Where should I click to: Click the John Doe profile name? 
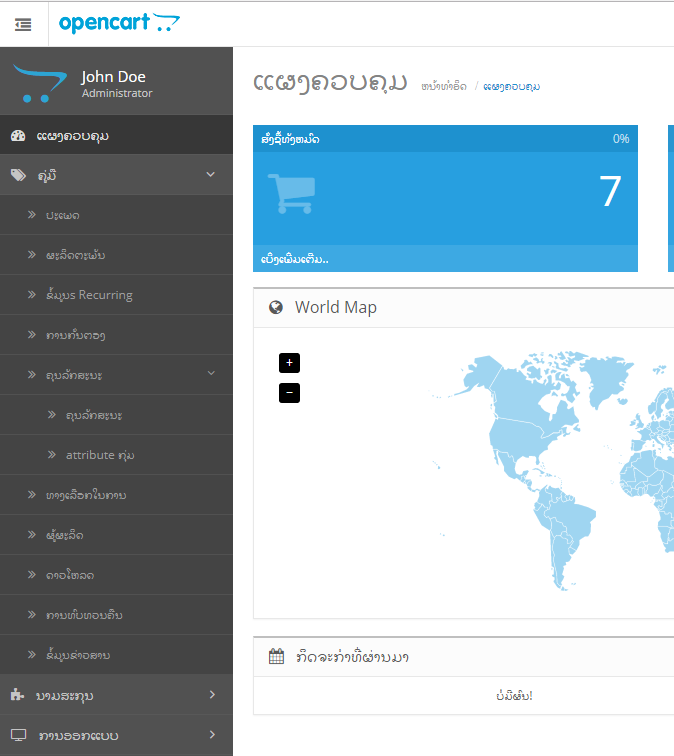coord(113,77)
